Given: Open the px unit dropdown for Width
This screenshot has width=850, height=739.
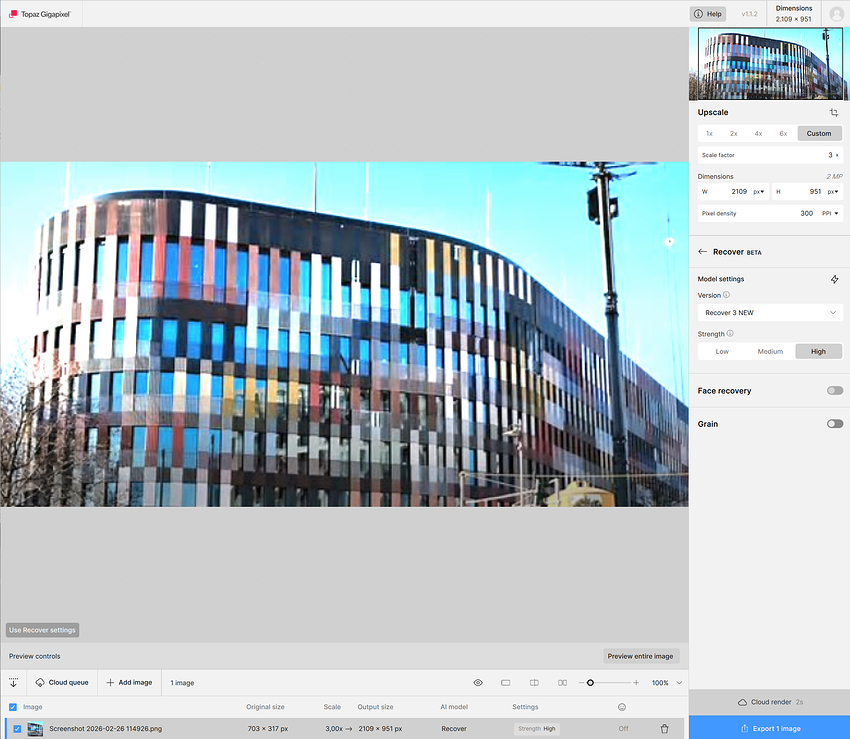Looking at the screenshot, I should [x=757, y=190].
